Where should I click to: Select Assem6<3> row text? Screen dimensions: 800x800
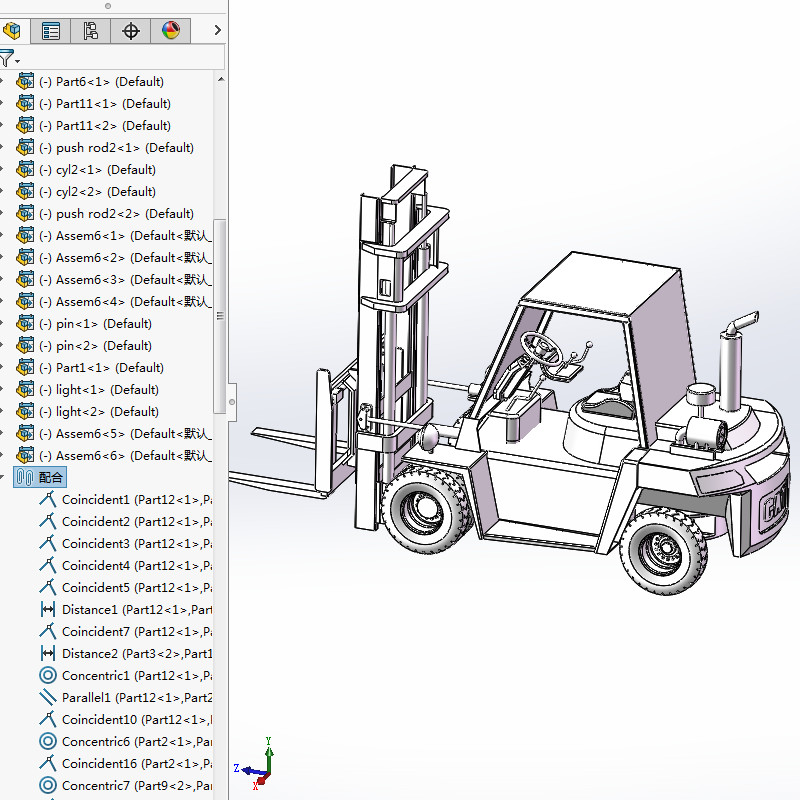126,280
